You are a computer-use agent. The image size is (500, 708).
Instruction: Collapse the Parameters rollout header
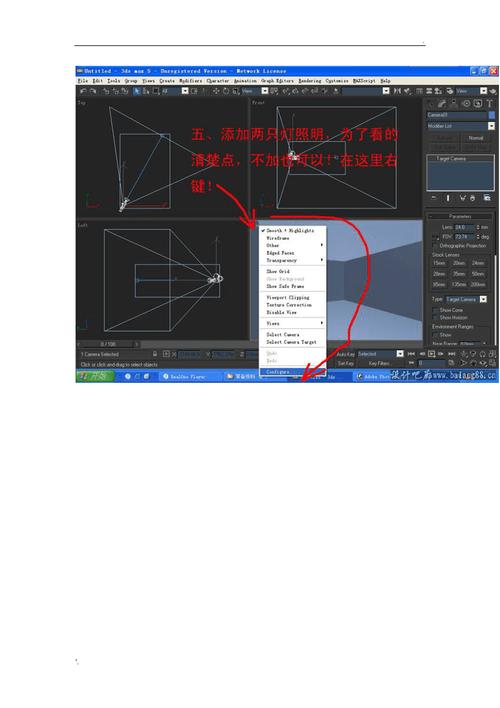pos(460,216)
